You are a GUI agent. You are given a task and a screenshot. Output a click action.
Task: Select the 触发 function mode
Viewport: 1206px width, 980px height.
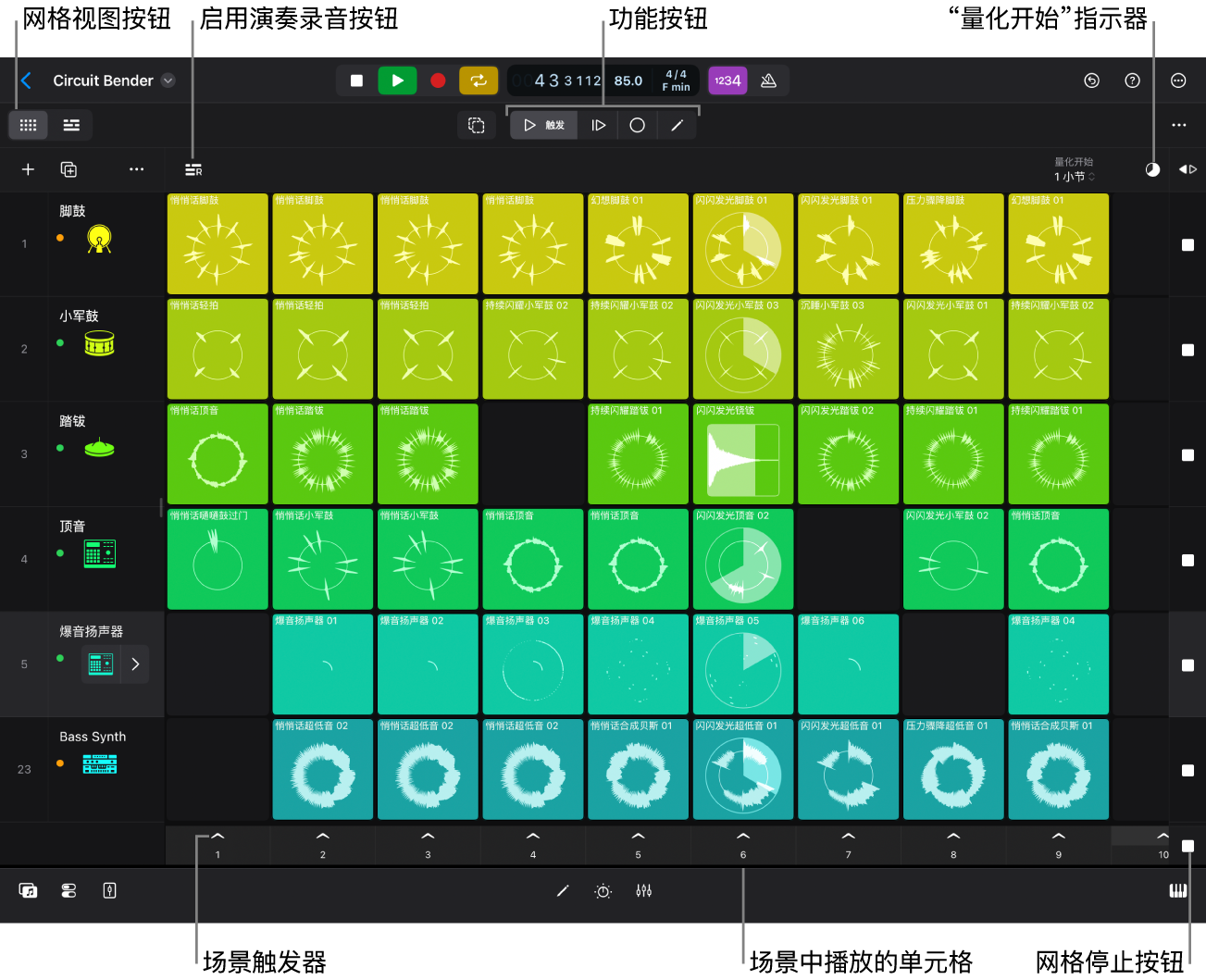coord(544,125)
